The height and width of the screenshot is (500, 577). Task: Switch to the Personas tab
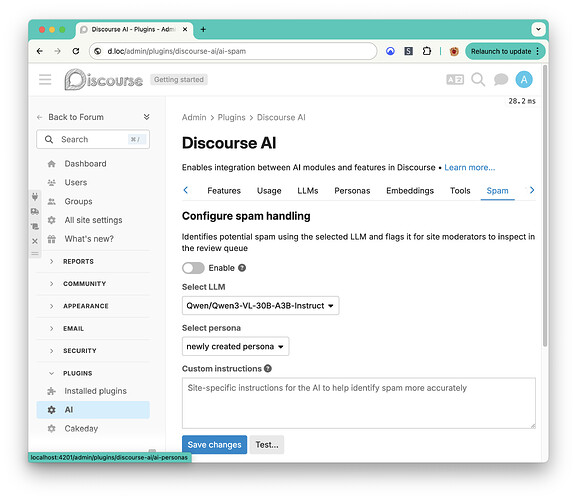(352, 191)
